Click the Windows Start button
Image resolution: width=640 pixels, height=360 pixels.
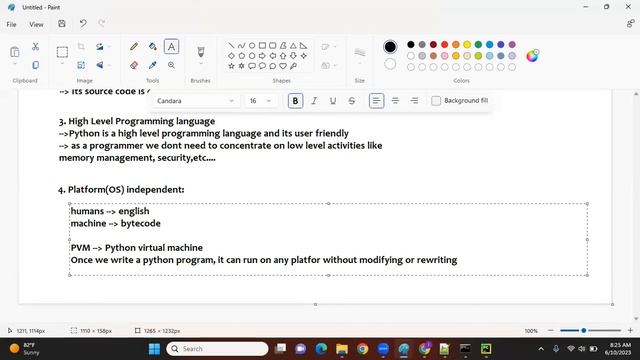point(154,349)
